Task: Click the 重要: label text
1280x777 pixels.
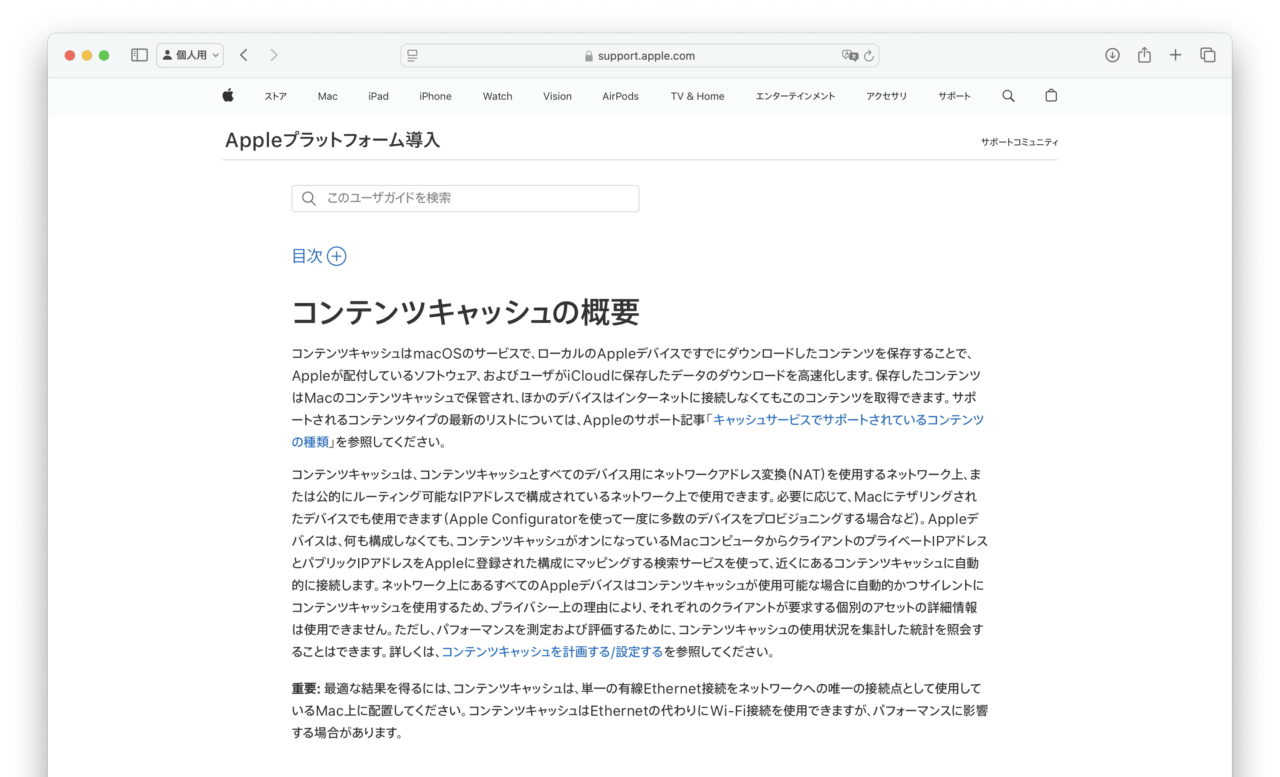Action: coord(305,688)
